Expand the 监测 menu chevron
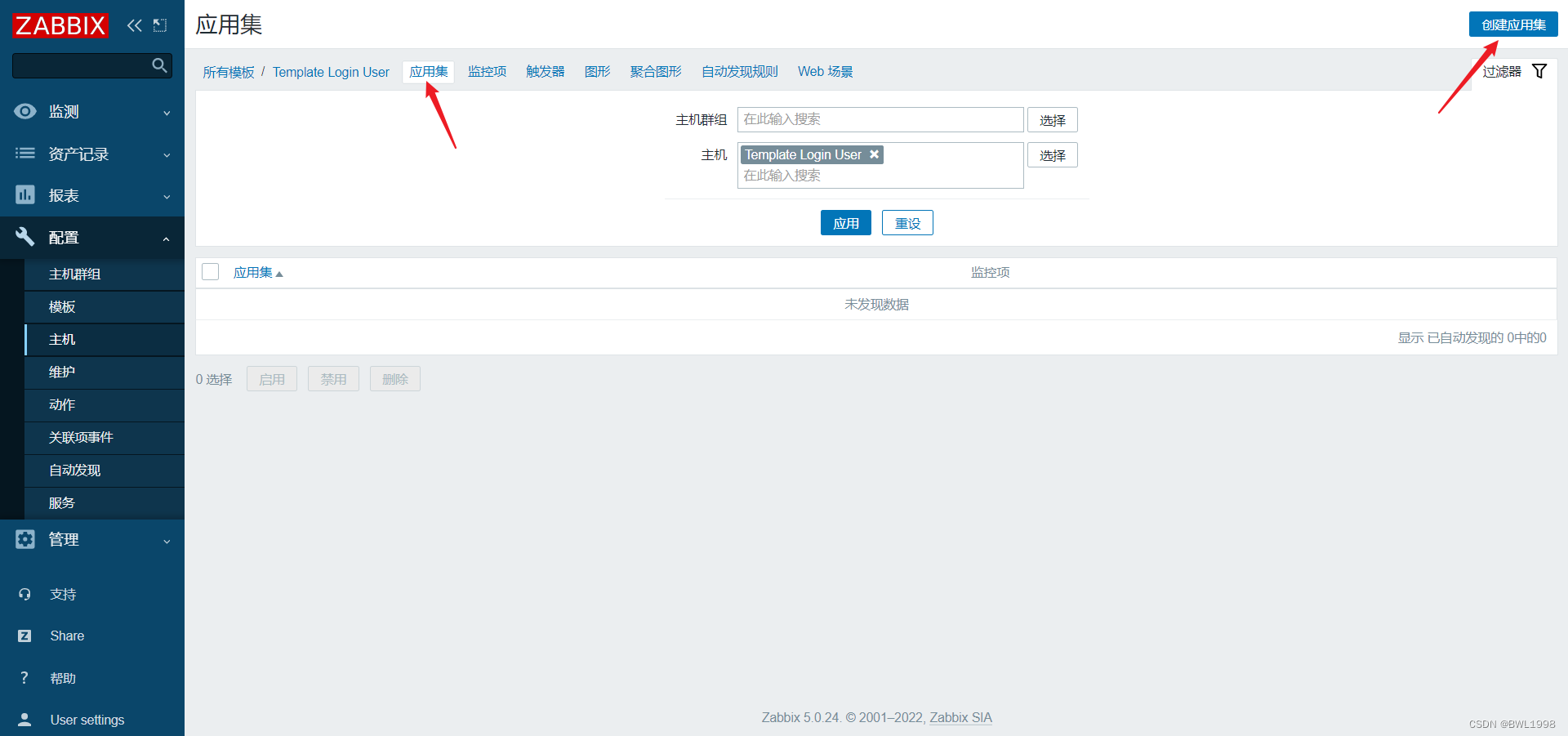 167,113
